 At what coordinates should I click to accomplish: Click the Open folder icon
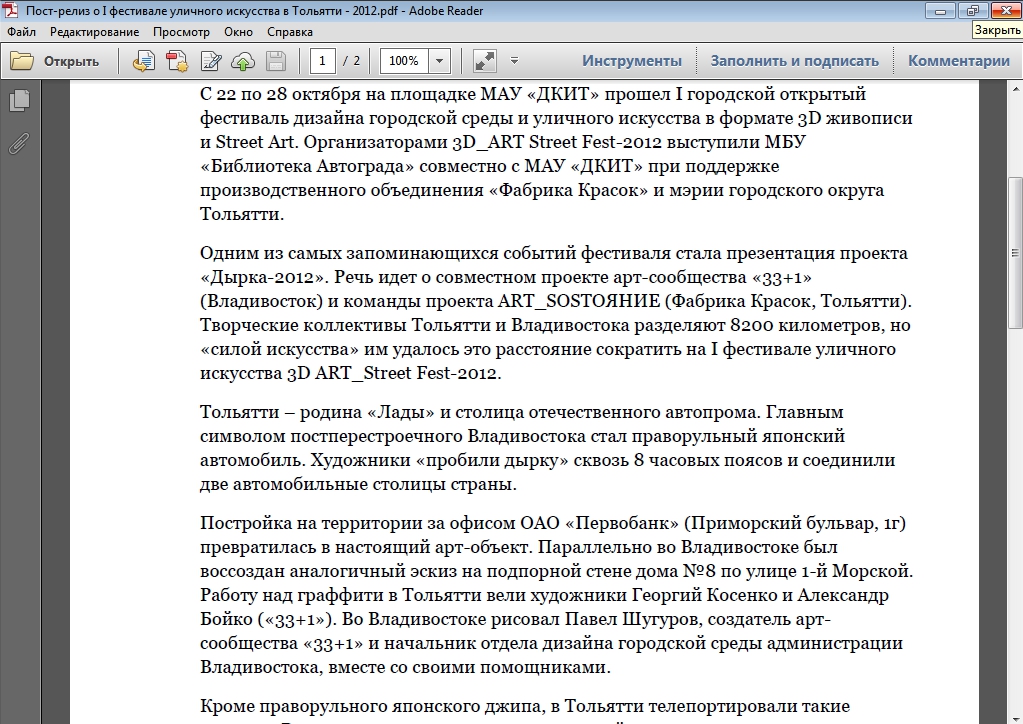tap(22, 61)
